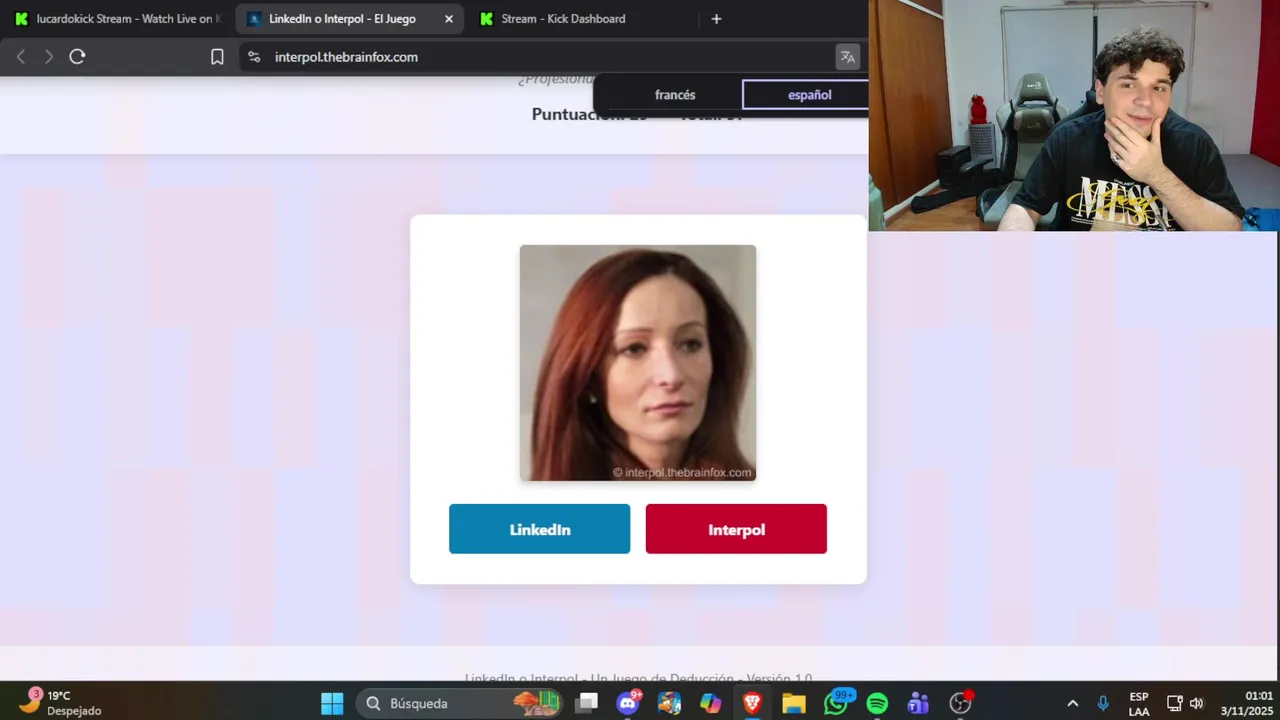
Task: Bookmark this page with the bookmark icon
Action: 217,57
